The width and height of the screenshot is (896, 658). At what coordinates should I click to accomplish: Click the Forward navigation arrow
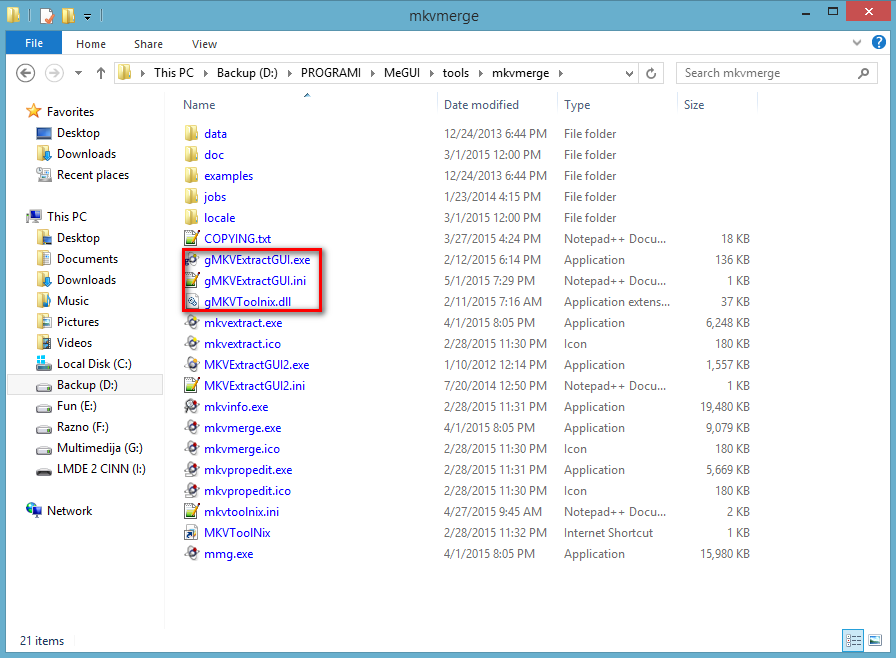(54, 73)
